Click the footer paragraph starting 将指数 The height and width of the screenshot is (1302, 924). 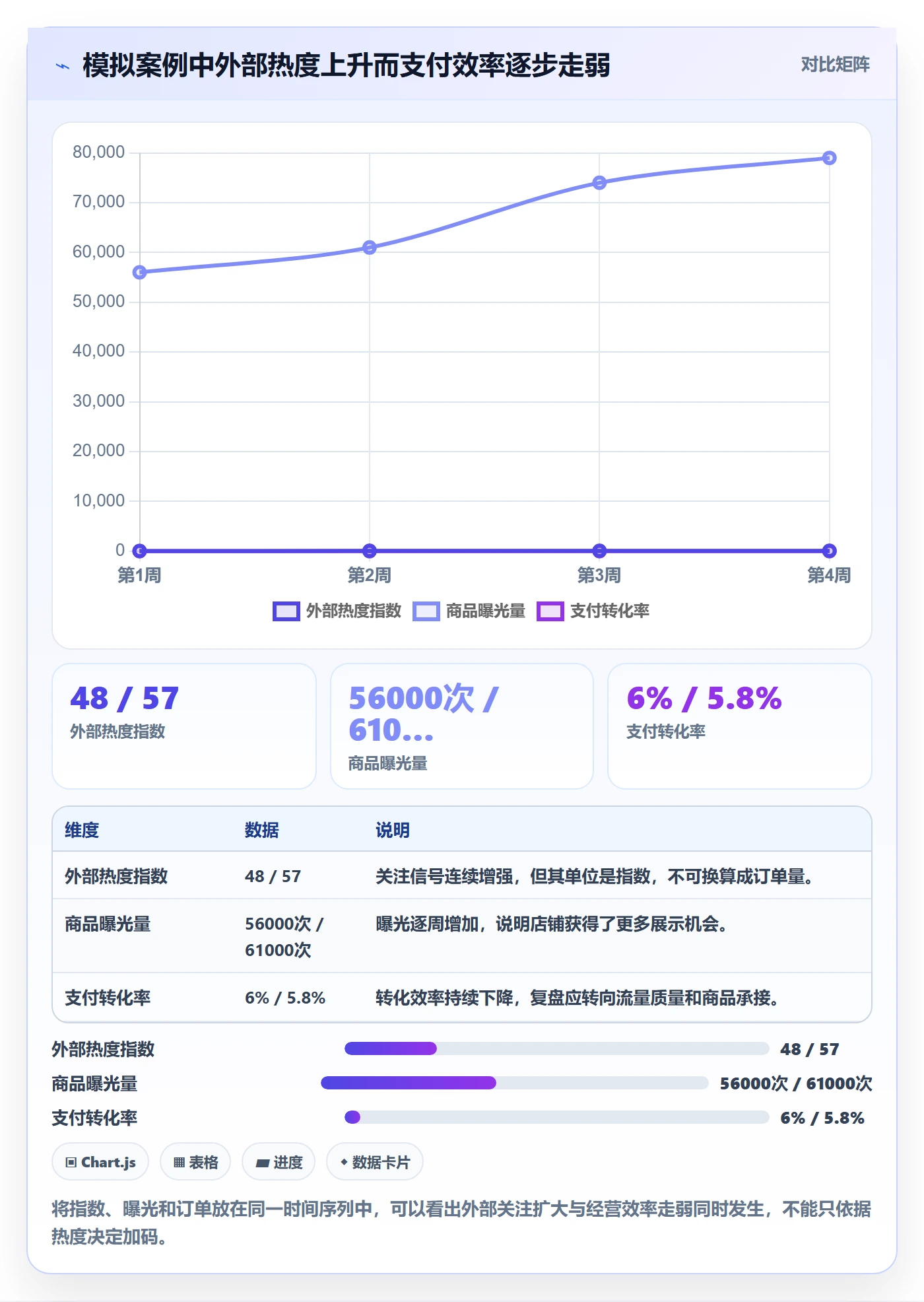461,1222
